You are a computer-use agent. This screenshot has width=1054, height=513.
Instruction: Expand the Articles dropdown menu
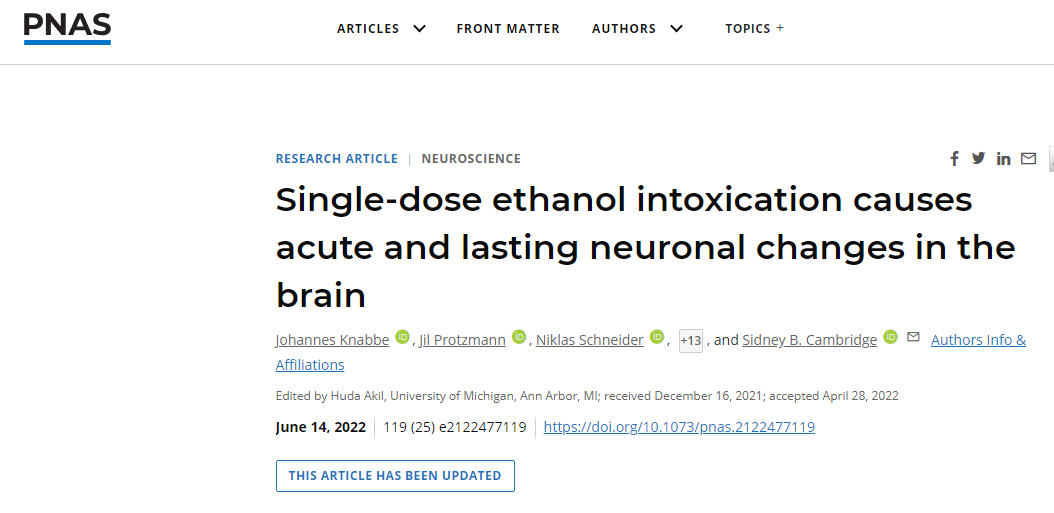tap(382, 29)
